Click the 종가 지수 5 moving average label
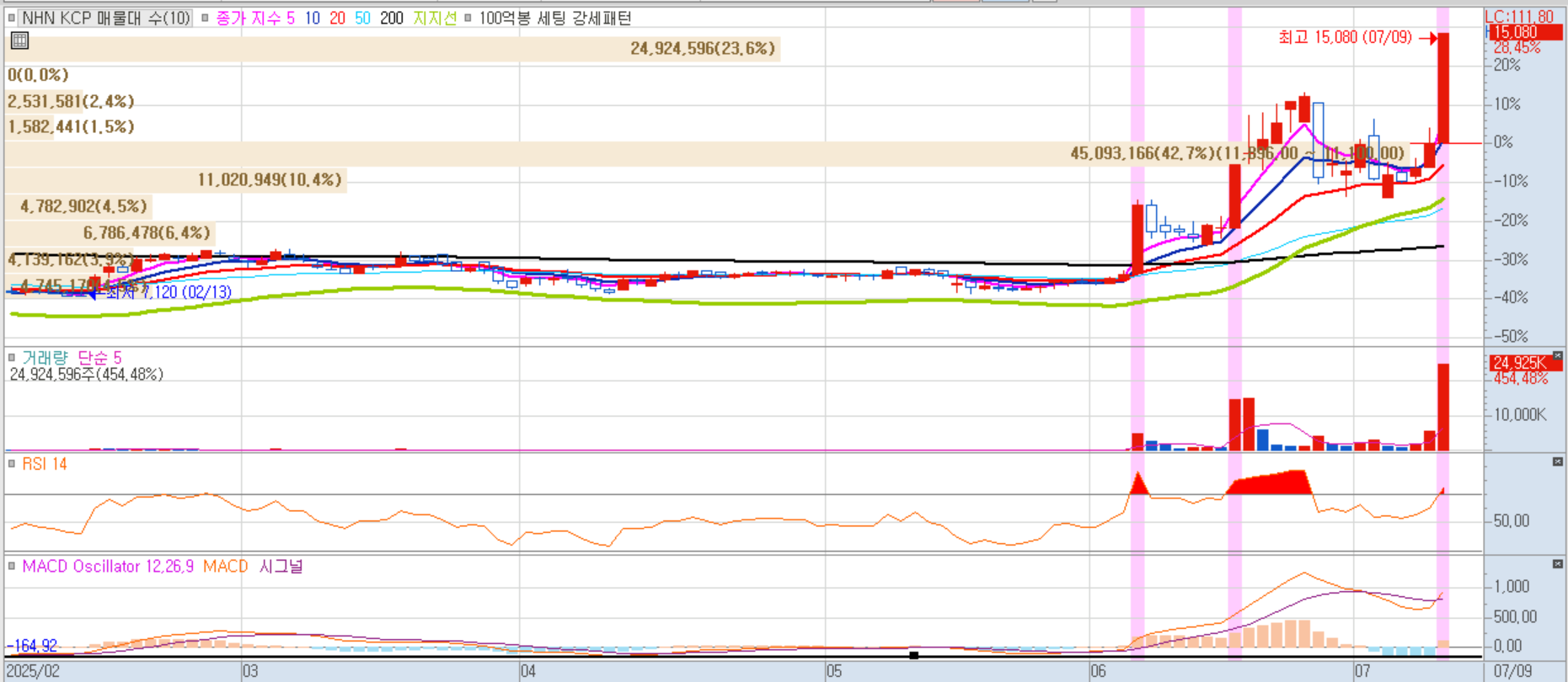Viewport: 1568px width, 682px height. click(255, 18)
